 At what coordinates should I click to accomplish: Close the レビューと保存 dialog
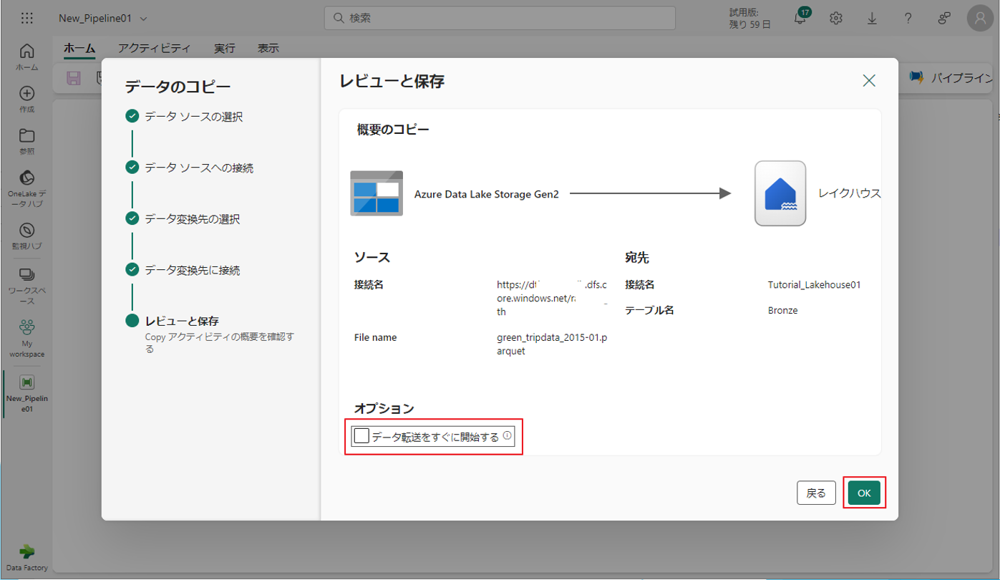[x=869, y=81]
